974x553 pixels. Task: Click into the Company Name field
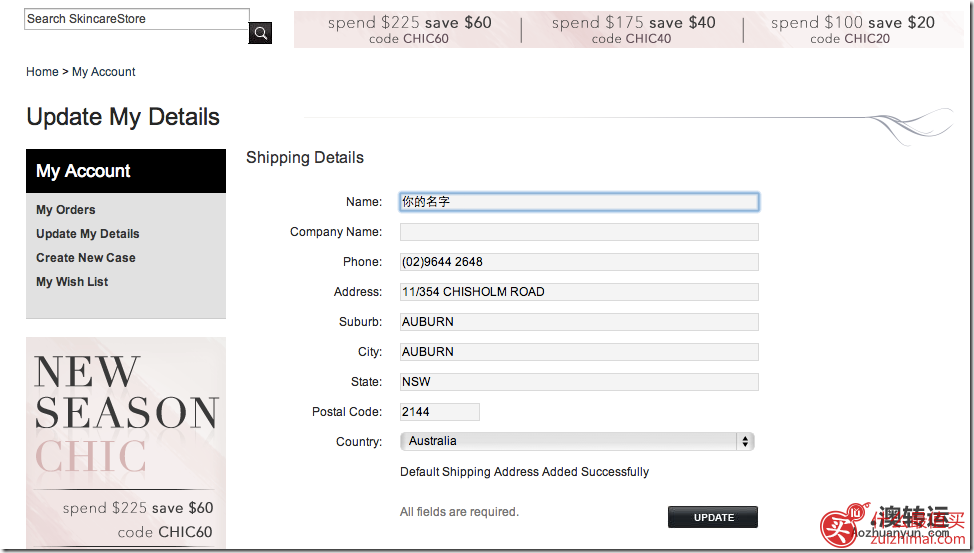point(579,232)
